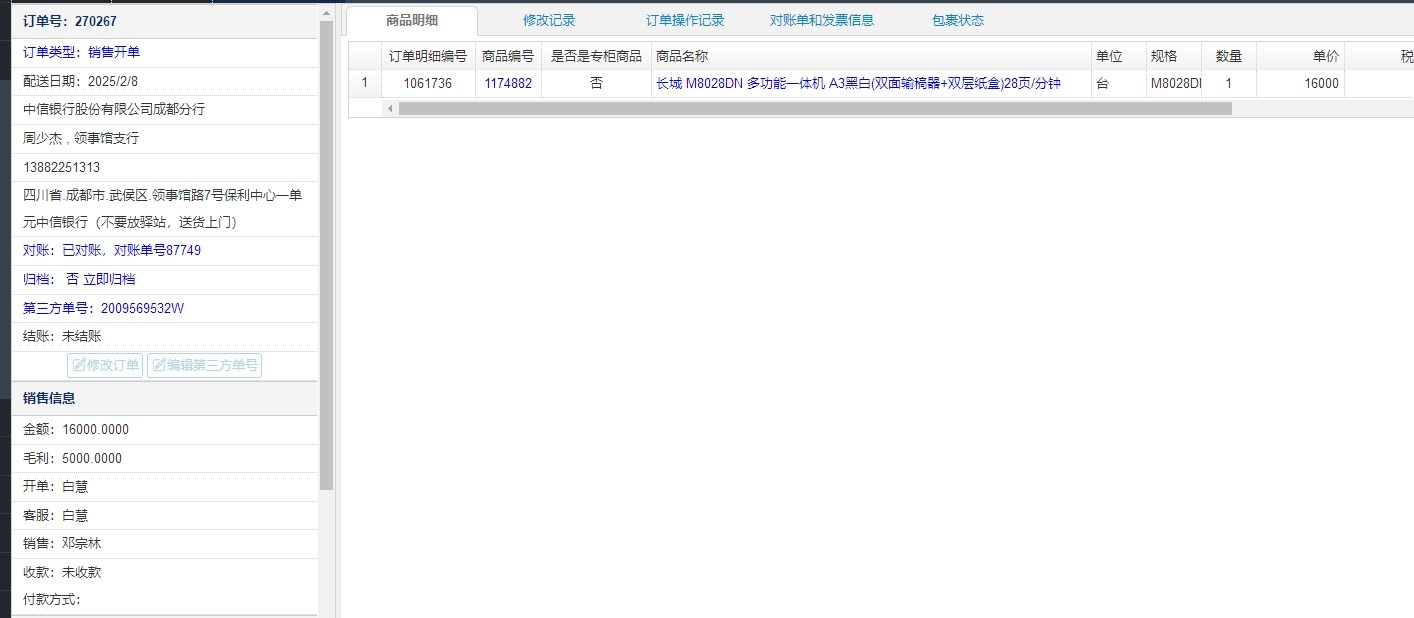
Task: Click the 单价 column header
Action: pyautogui.click(x=1300, y=56)
